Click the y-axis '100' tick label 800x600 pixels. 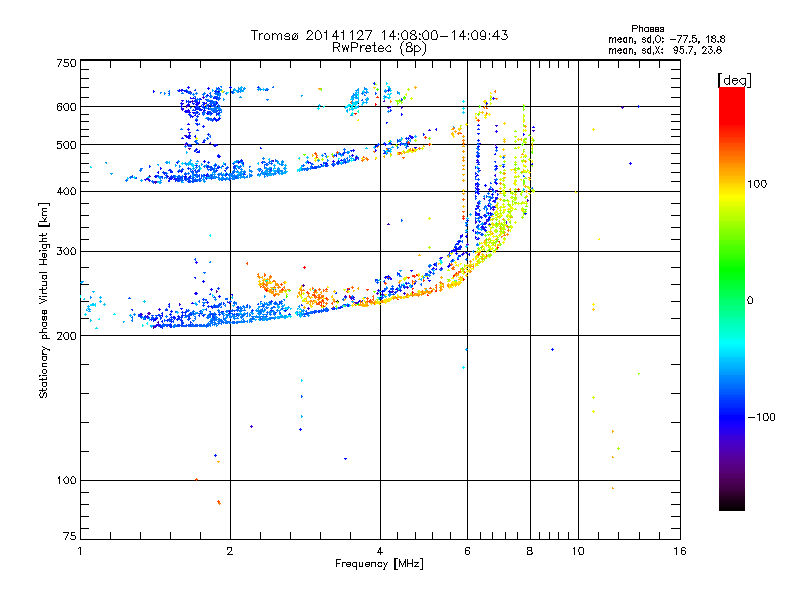67,481
